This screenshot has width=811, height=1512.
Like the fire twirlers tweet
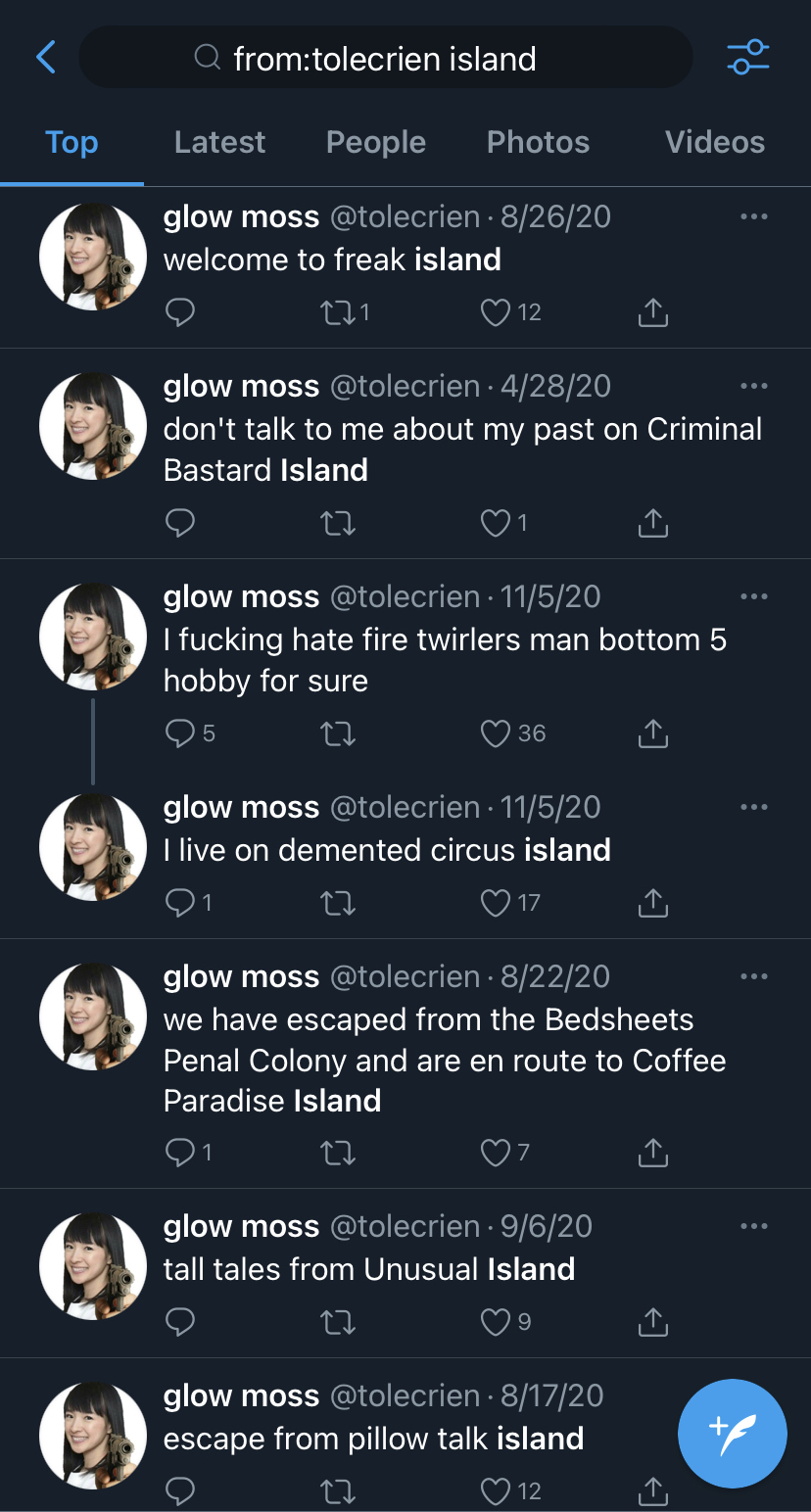(496, 733)
